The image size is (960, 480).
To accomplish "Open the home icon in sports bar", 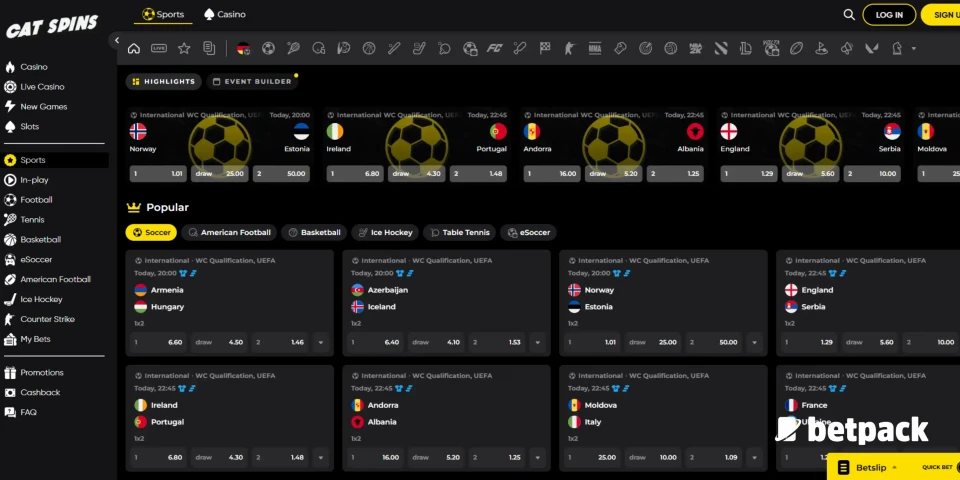I will (x=134, y=48).
